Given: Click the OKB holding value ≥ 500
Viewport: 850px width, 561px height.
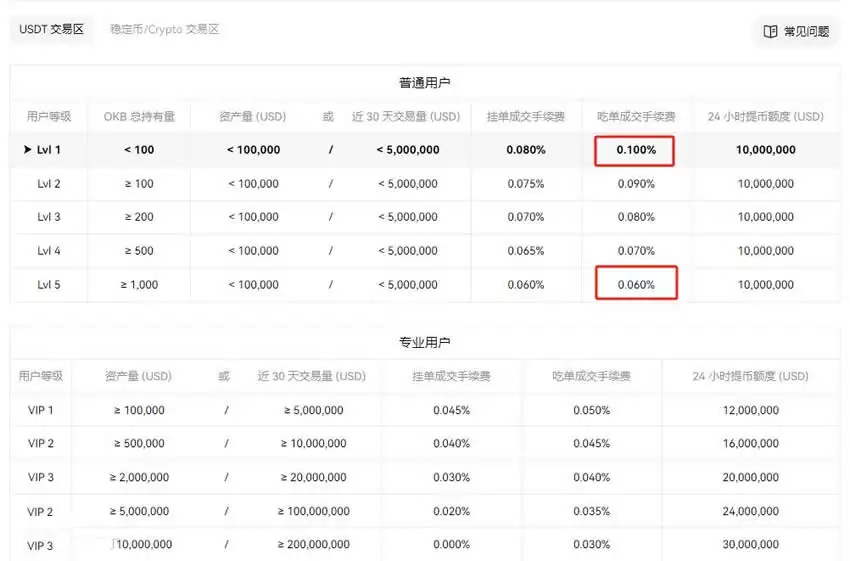Looking at the screenshot, I should [139, 251].
